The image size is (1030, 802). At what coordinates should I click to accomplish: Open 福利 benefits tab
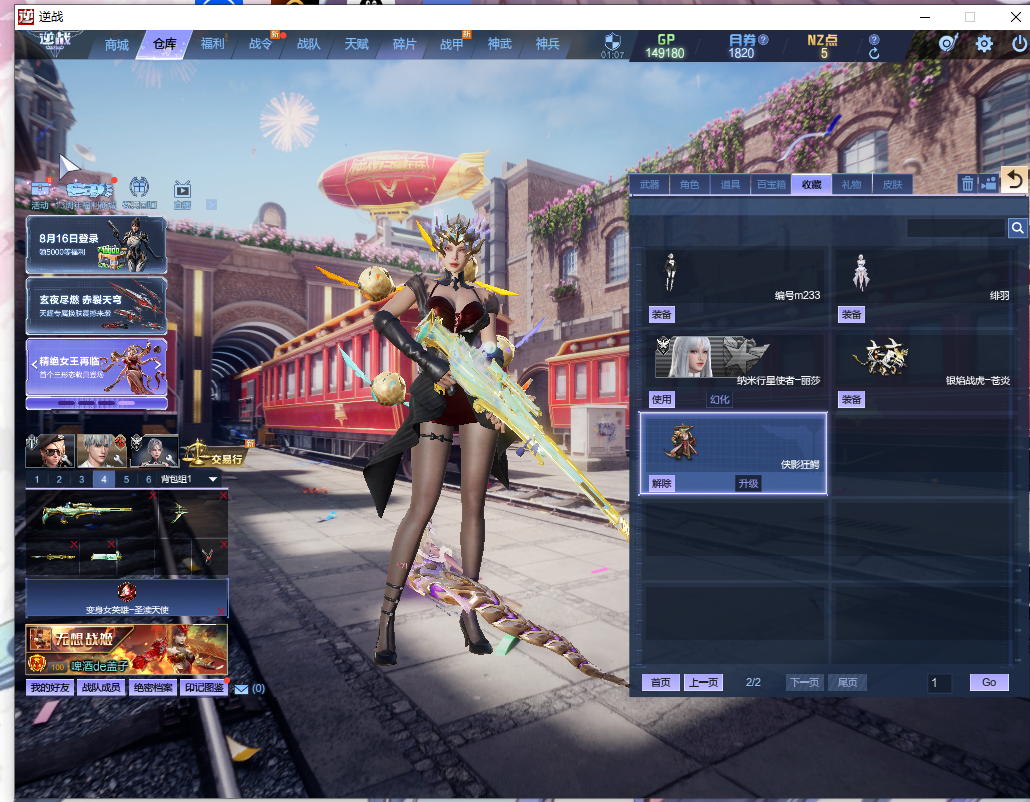pyautogui.click(x=212, y=44)
